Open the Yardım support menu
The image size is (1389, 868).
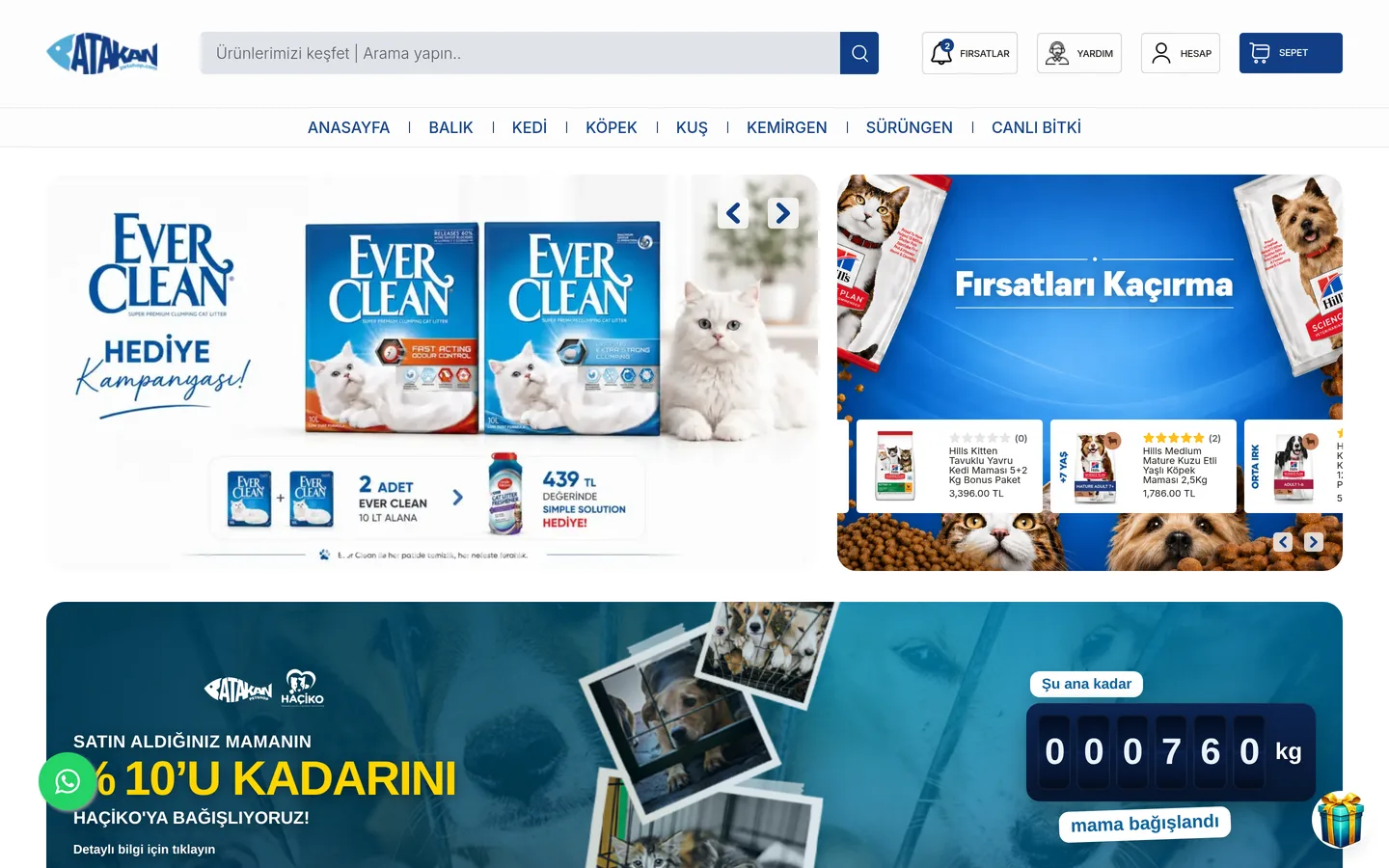1079,53
